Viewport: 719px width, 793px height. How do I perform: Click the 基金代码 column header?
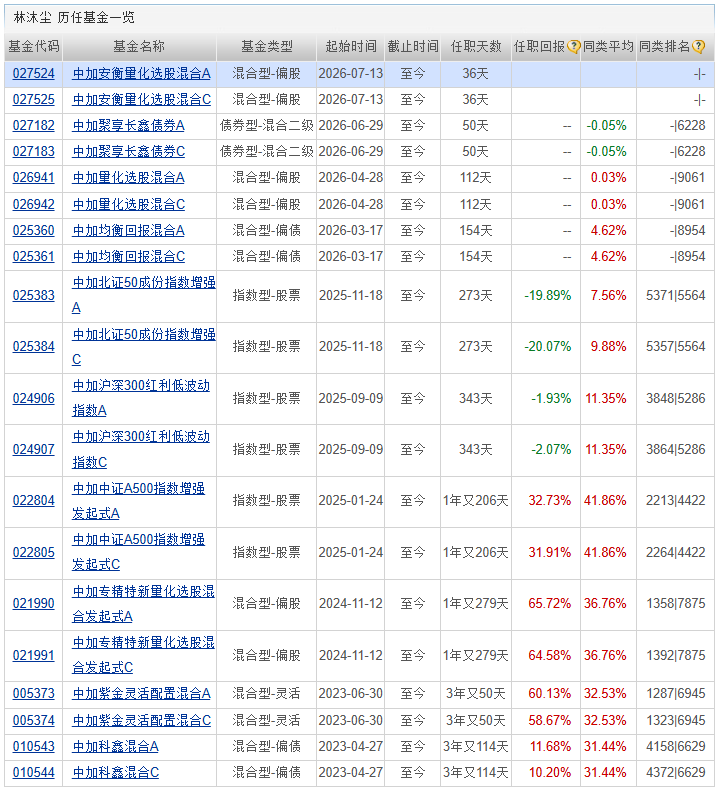pyautogui.click(x=33, y=47)
